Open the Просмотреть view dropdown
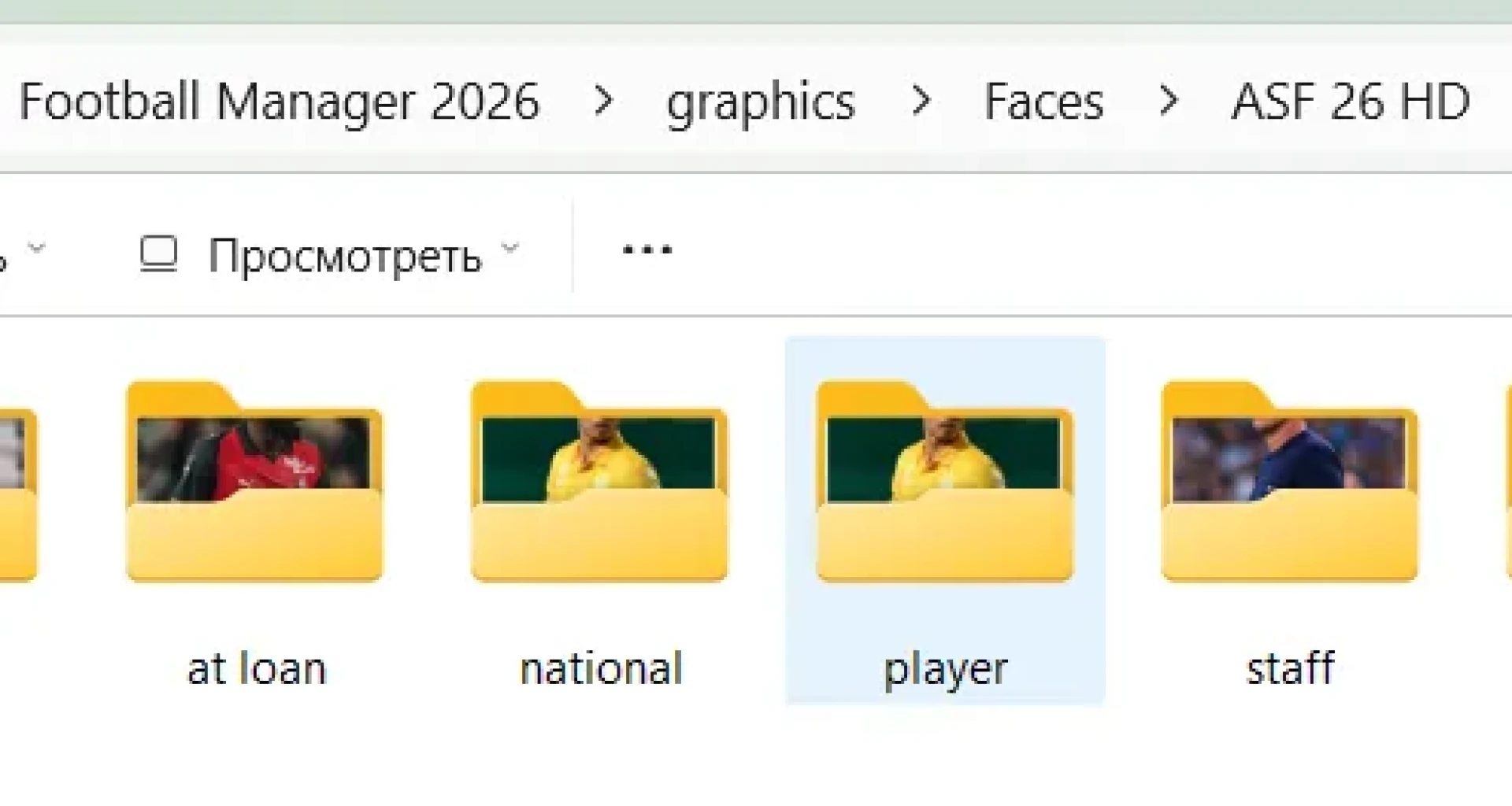The image size is (1512, 806). point(331,255)
